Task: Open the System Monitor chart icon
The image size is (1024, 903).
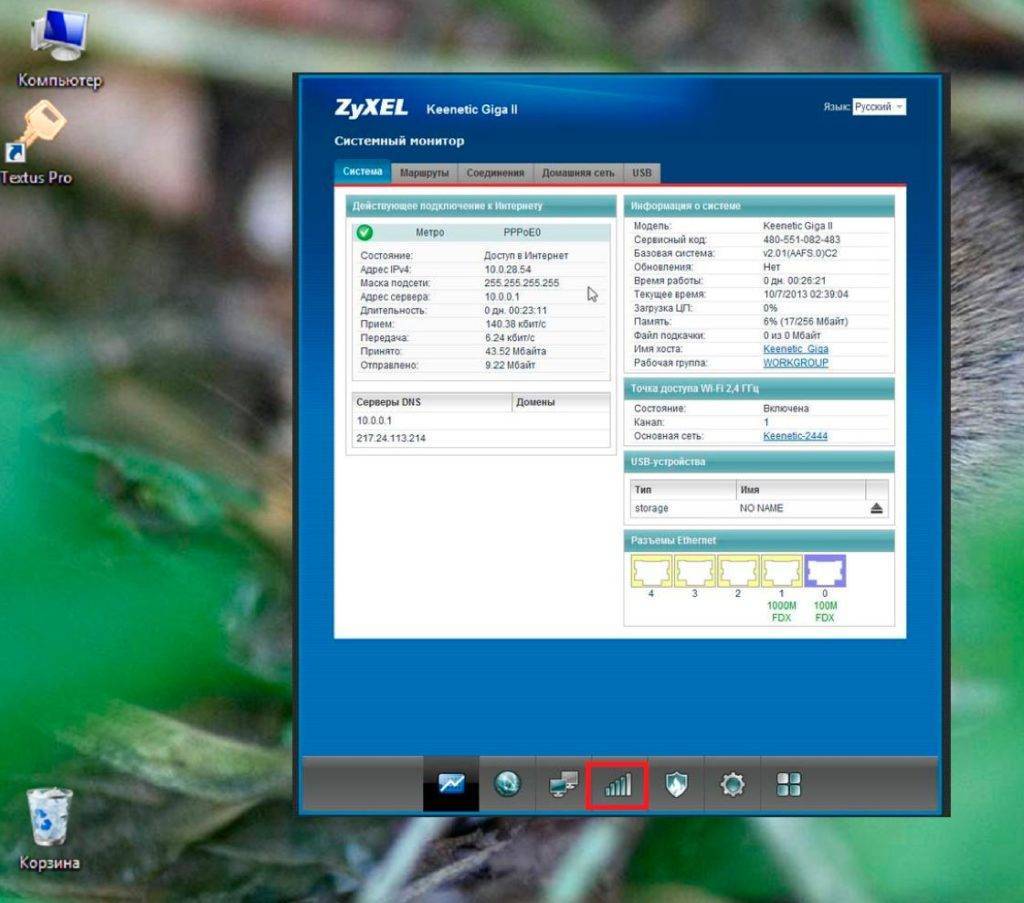Action: [x=451, y=785]
